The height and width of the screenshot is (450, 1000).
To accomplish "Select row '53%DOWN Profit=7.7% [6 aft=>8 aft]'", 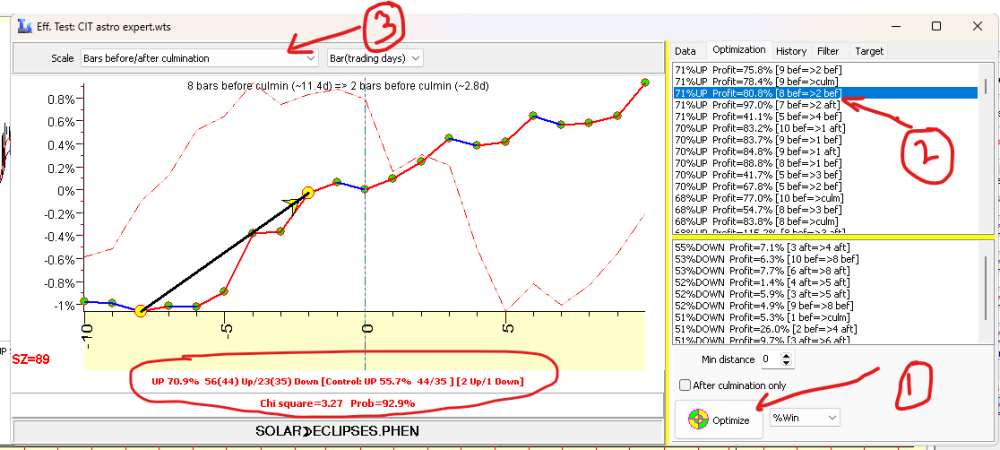I will point(826,270).
